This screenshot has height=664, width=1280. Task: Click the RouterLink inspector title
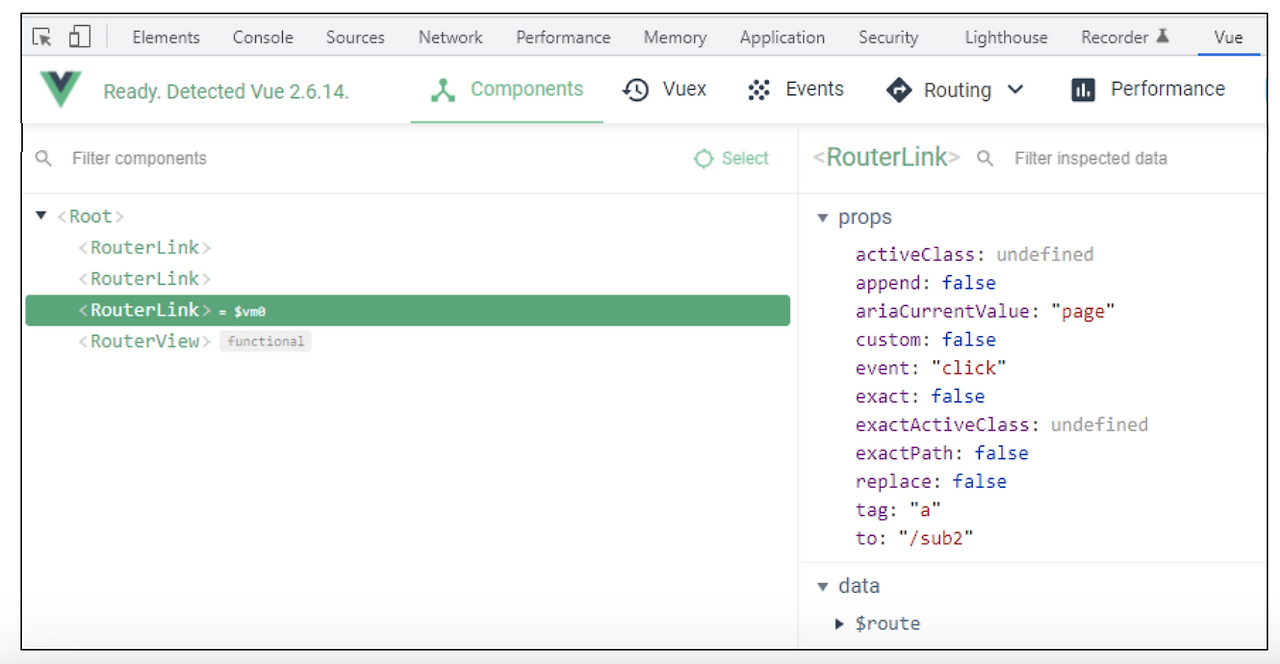pyautogui.click(x=886, y=157)
